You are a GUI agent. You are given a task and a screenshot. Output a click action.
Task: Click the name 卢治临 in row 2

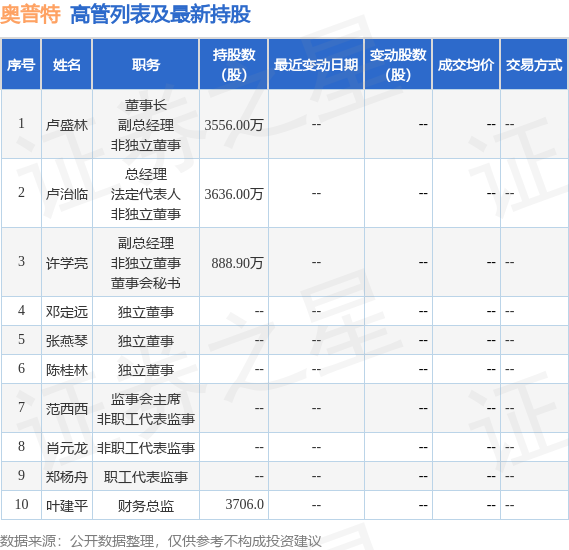coord(67,194)
